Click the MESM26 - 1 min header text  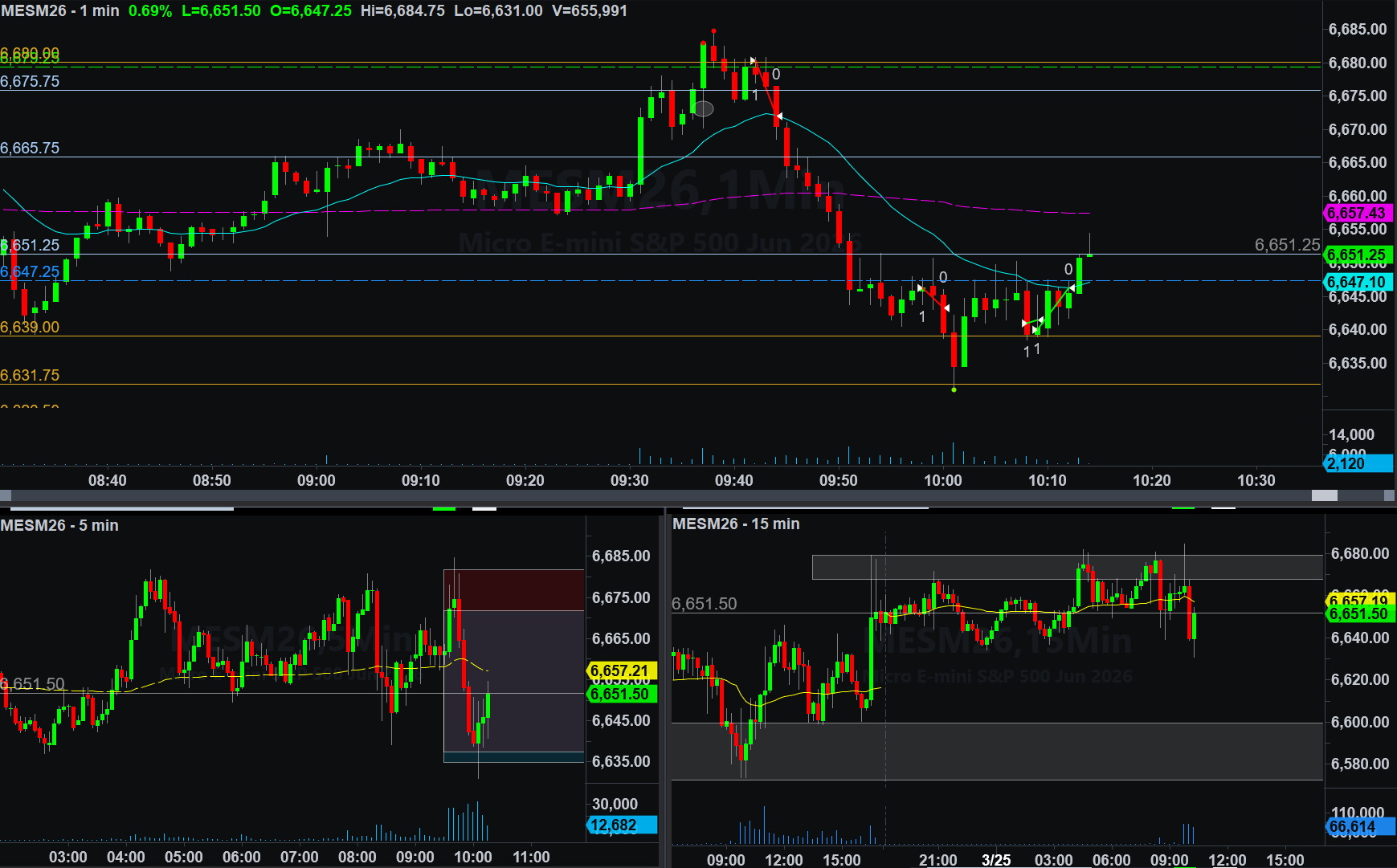pyautogui.click(x=60, y=10)
